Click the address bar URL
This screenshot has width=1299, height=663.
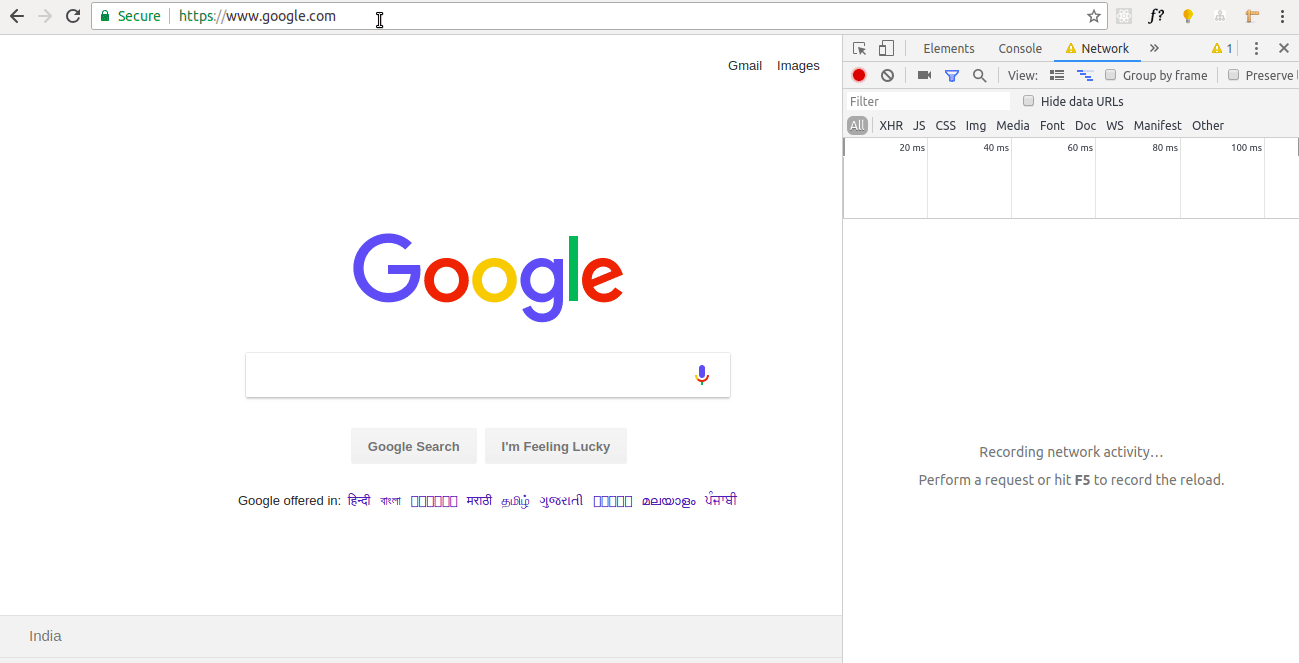point(257,16)
